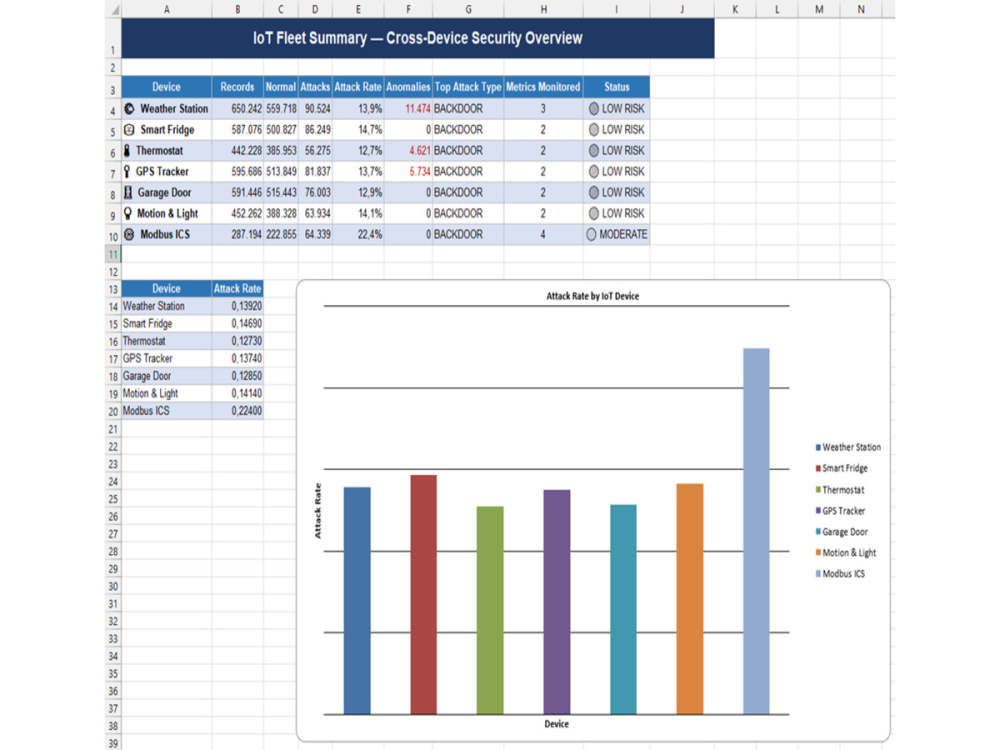Click Garage Door normal value 515.443

click(x=281, y=193)
